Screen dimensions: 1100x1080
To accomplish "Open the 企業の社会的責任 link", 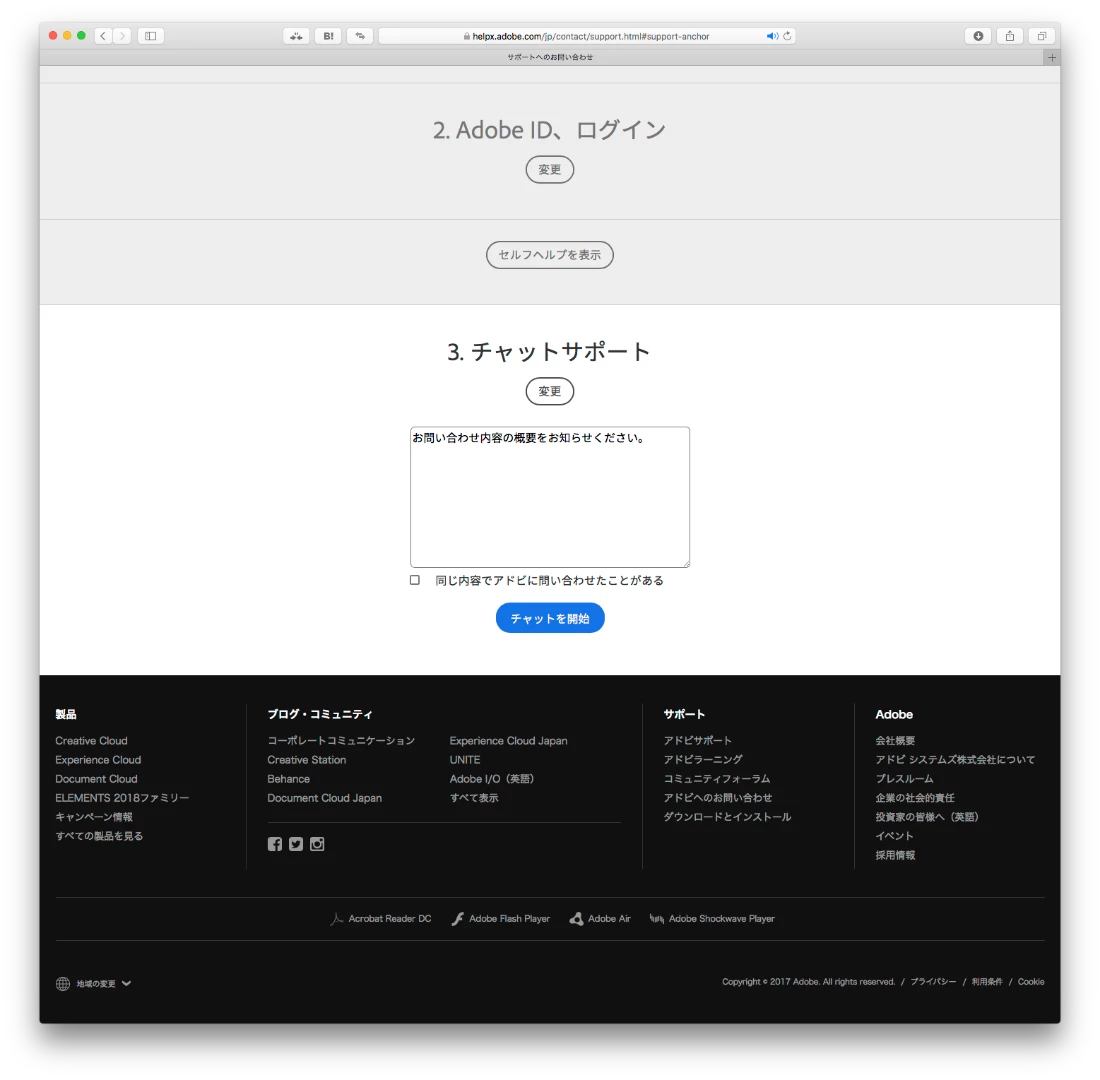I will click(915, 798).
